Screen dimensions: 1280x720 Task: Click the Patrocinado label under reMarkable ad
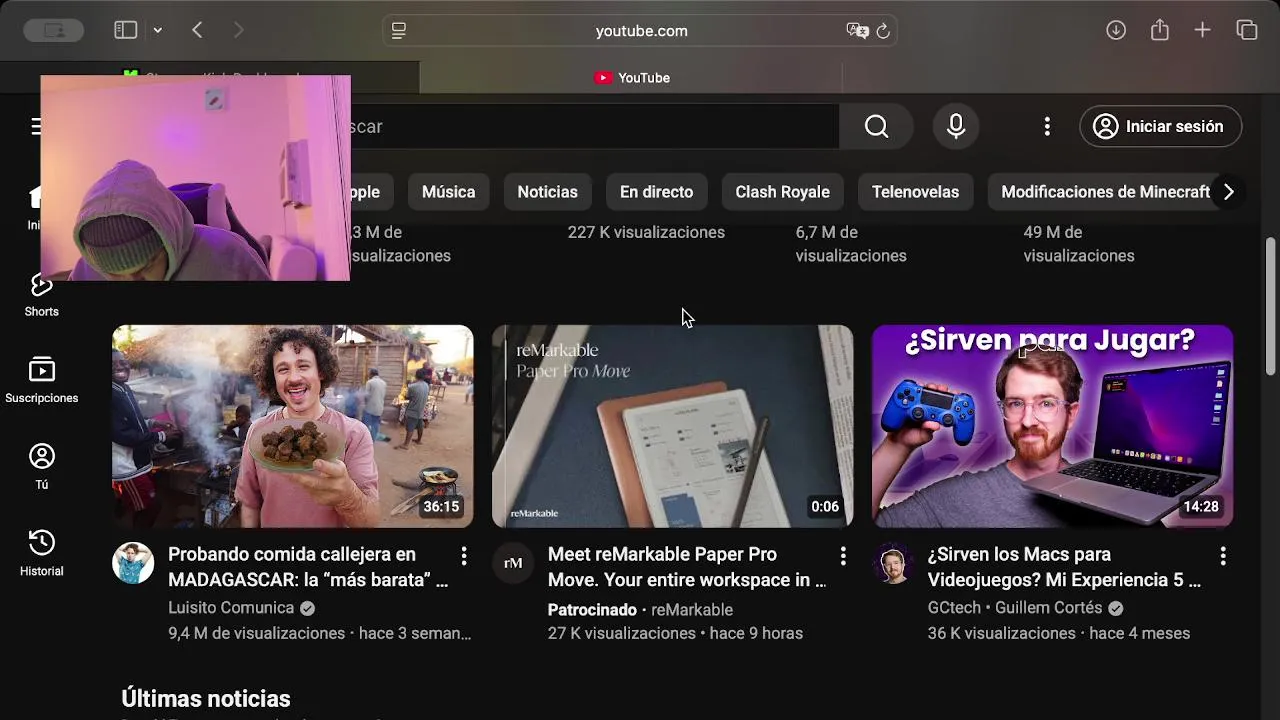pyautogui.click(x=592, y=610)
